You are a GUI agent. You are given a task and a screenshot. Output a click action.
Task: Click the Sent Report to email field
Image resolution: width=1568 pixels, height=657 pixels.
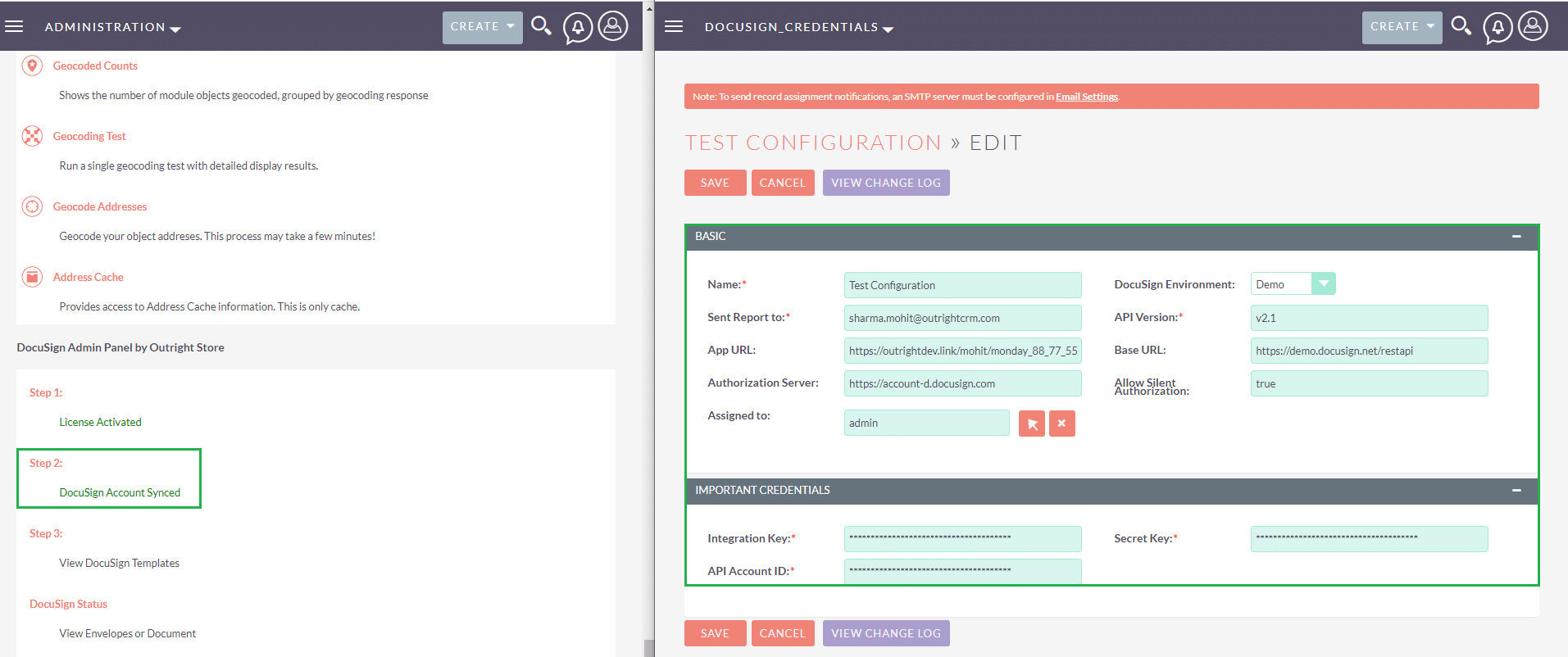tap(962, 318)
